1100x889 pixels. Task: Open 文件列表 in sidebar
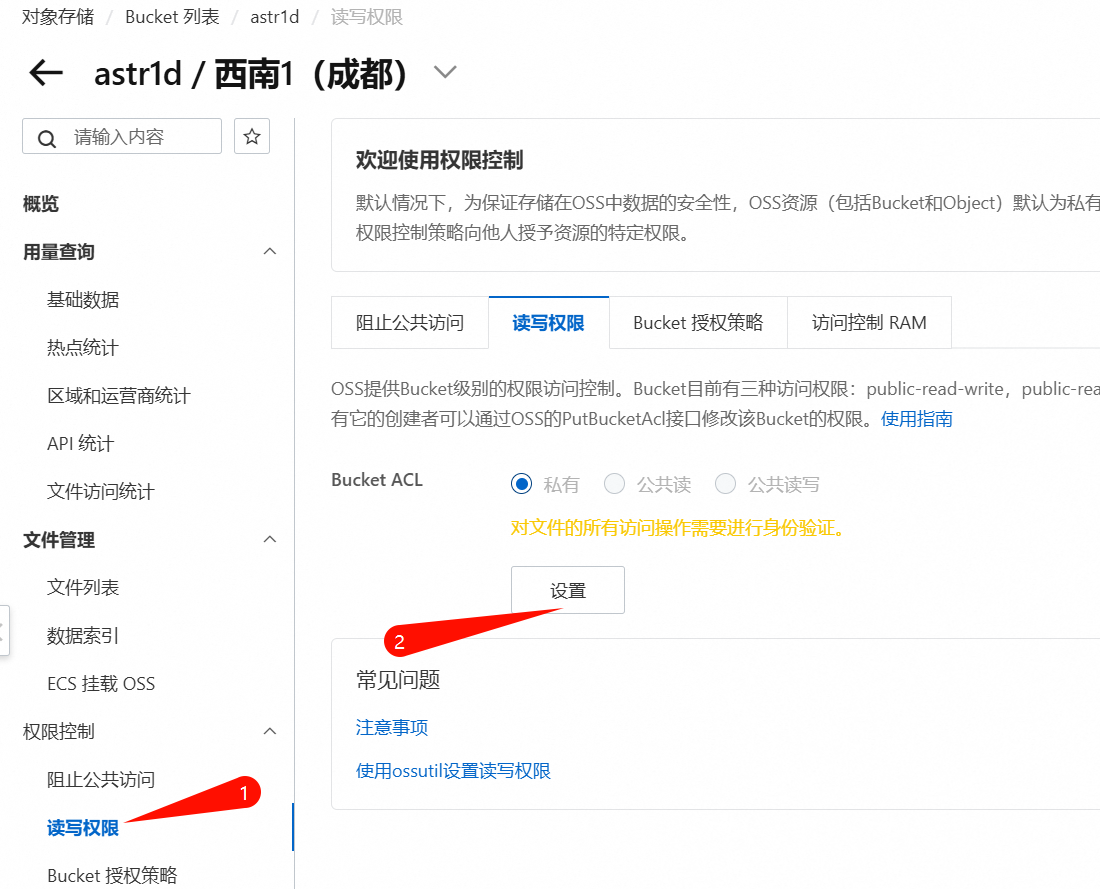tap(83, 588)
